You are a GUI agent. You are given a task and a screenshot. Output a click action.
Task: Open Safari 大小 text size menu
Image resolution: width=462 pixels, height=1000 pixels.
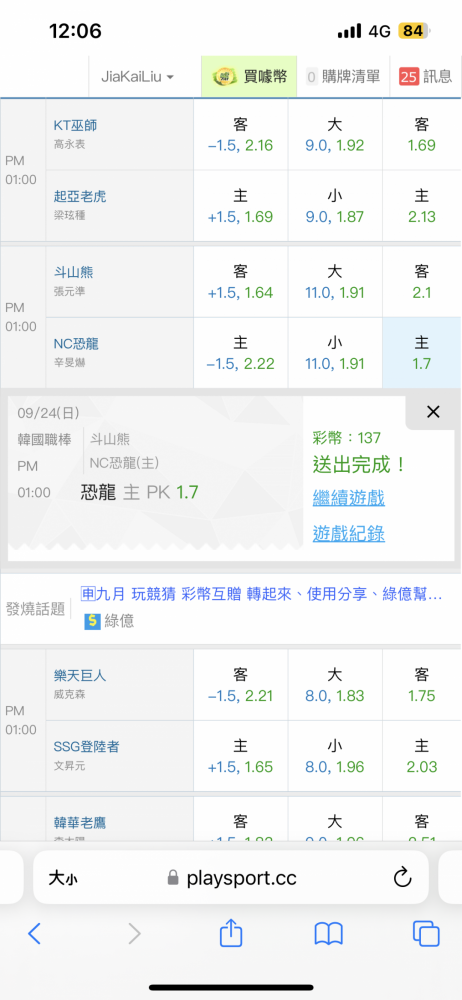click(63, 878)
